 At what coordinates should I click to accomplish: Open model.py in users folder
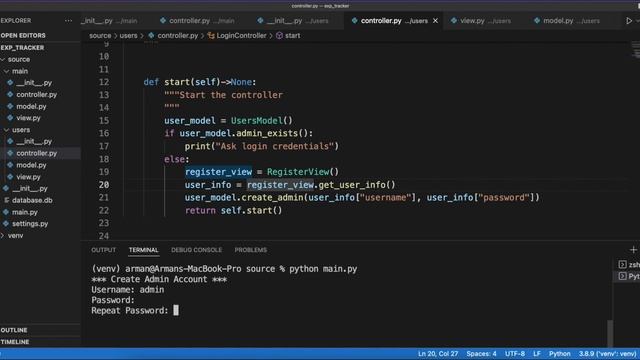(31, 165)
